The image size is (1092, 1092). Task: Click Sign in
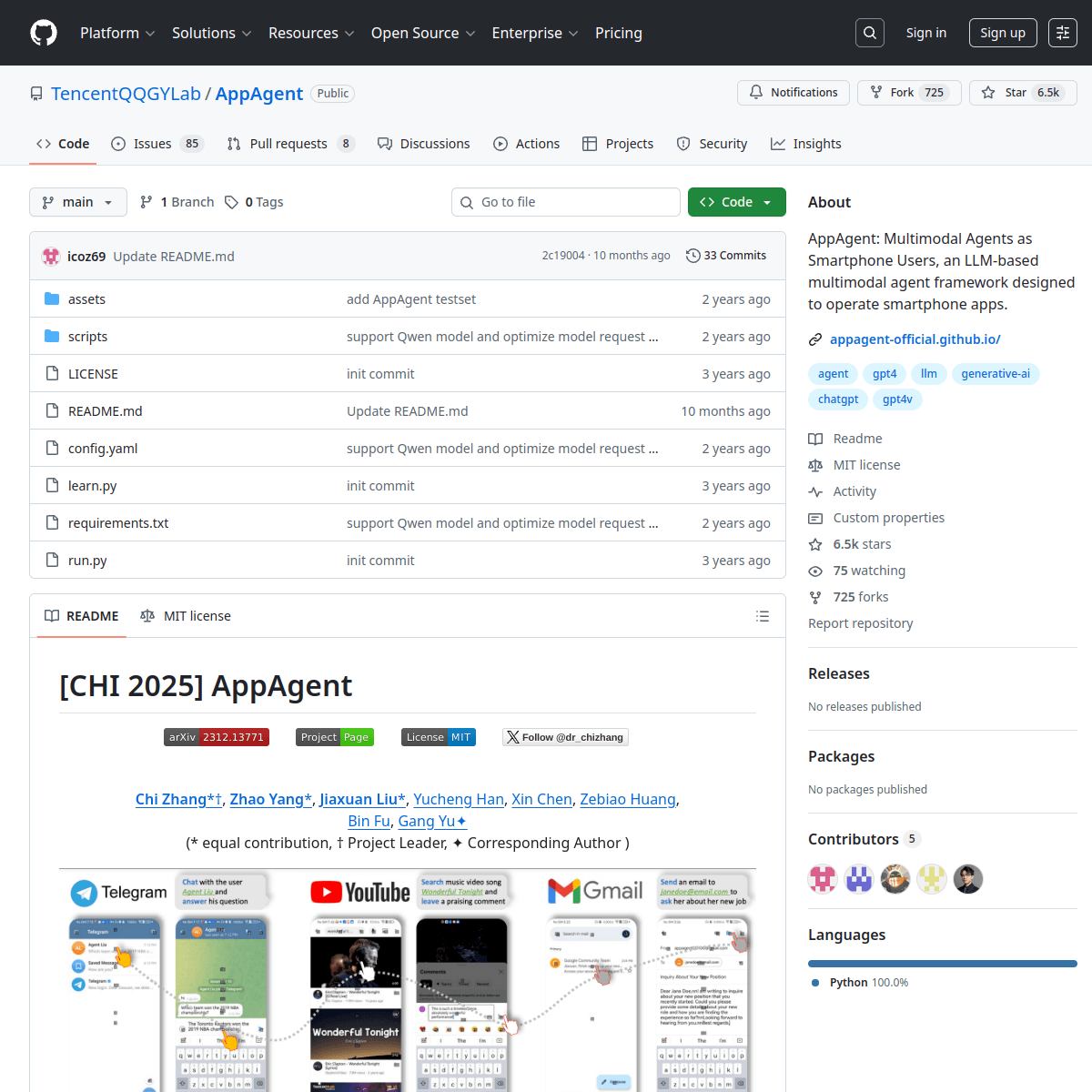pyautogui.click(x=925, y=33)
